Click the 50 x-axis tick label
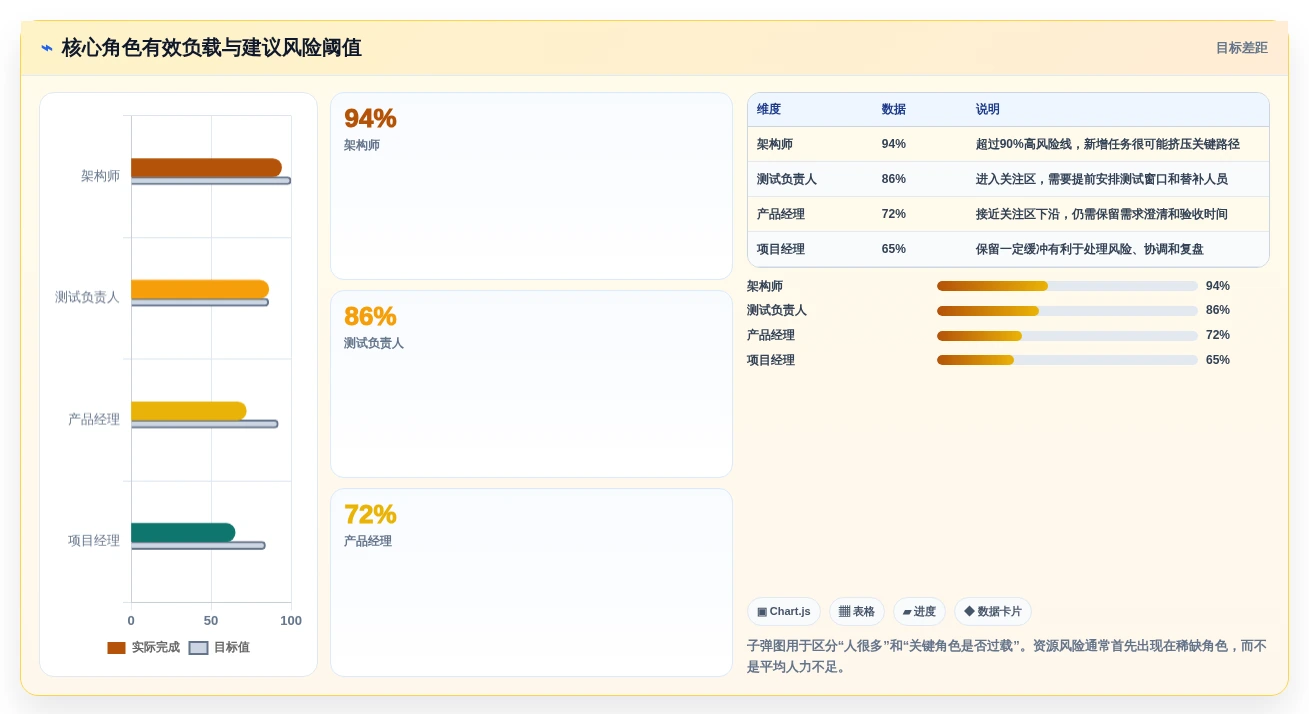This screenshot has height=714, width=1309. click(211, 621)
